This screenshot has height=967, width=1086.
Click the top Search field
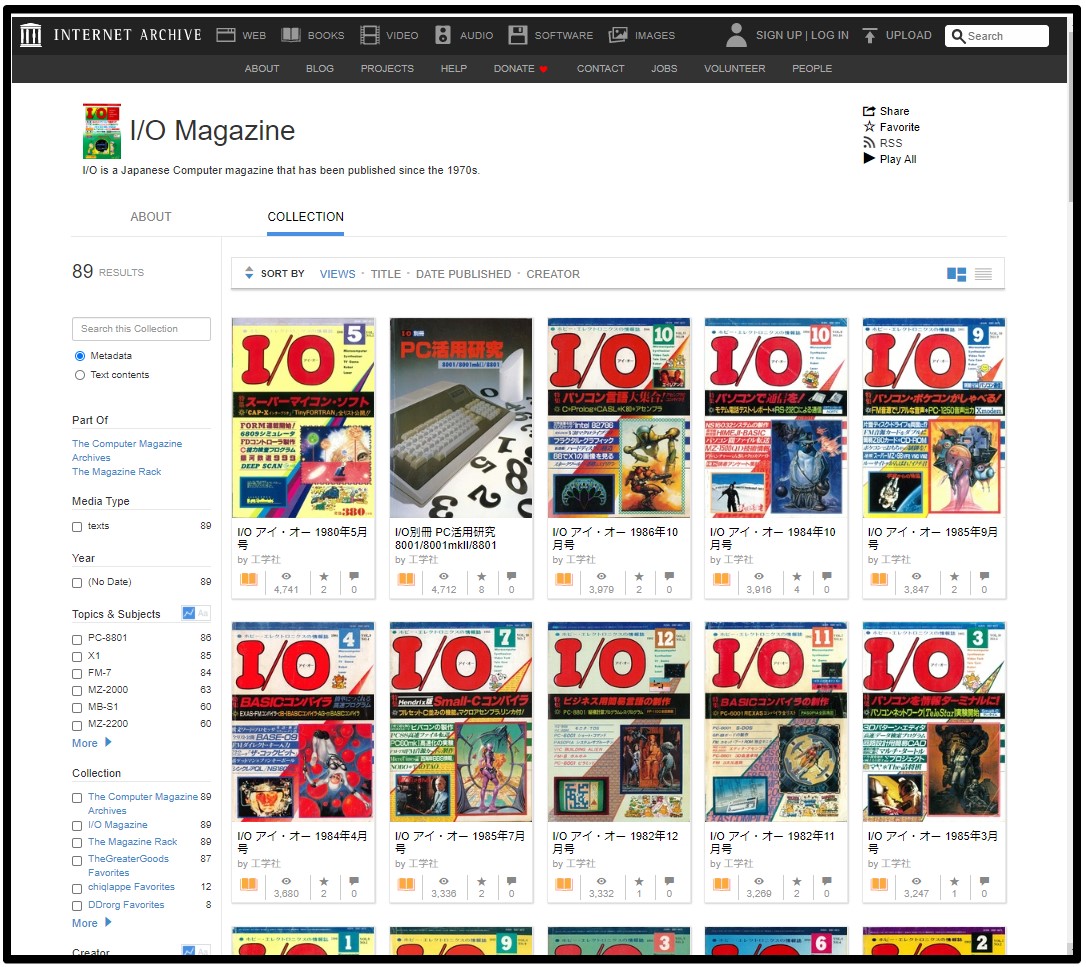[x=997, y=35]
